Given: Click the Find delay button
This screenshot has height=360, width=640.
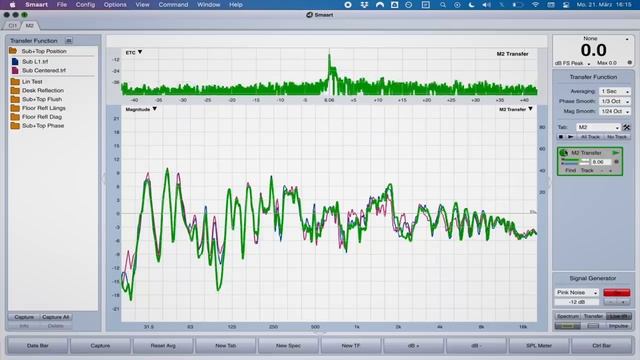Looking at the screenshot, I should pos(571,170).
